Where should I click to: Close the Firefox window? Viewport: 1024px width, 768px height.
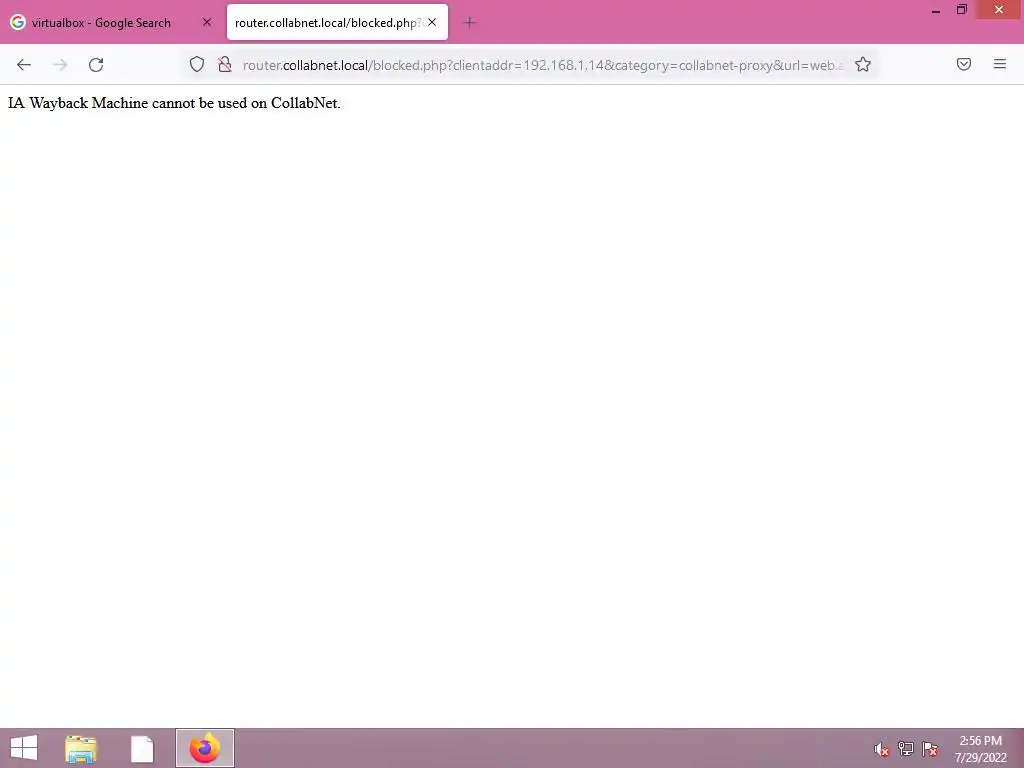click(999, 10)
